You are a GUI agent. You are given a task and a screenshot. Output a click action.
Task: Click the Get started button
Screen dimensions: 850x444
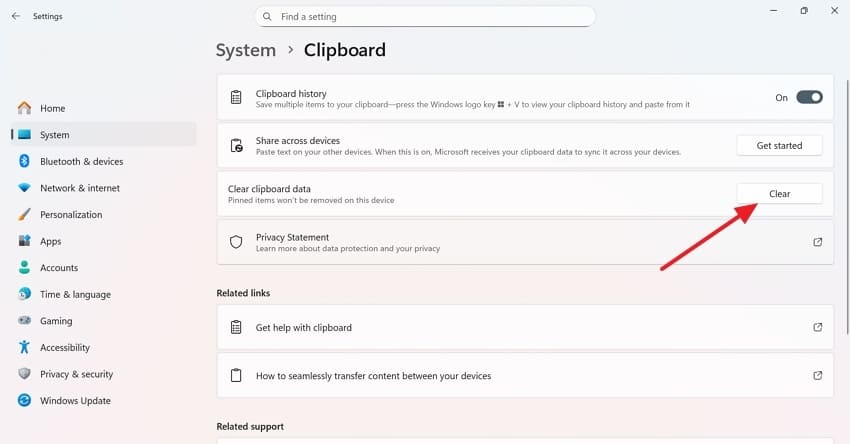779,145
